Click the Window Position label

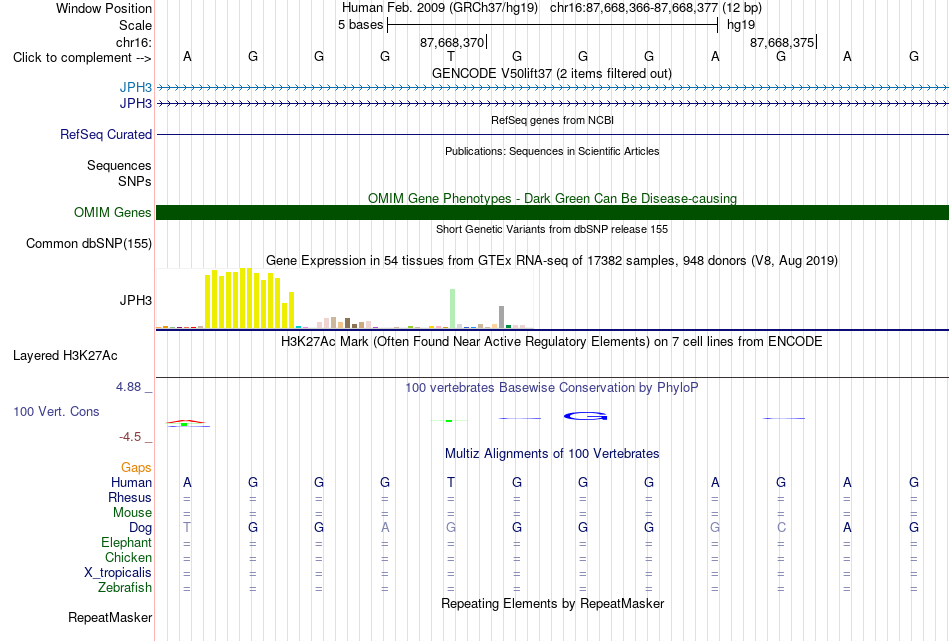pos(104,8)
